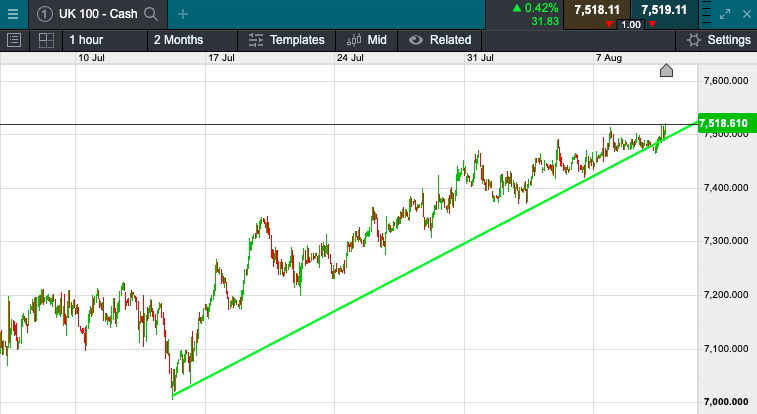Add a new chart tab with plus

click(x=182, y=14)
